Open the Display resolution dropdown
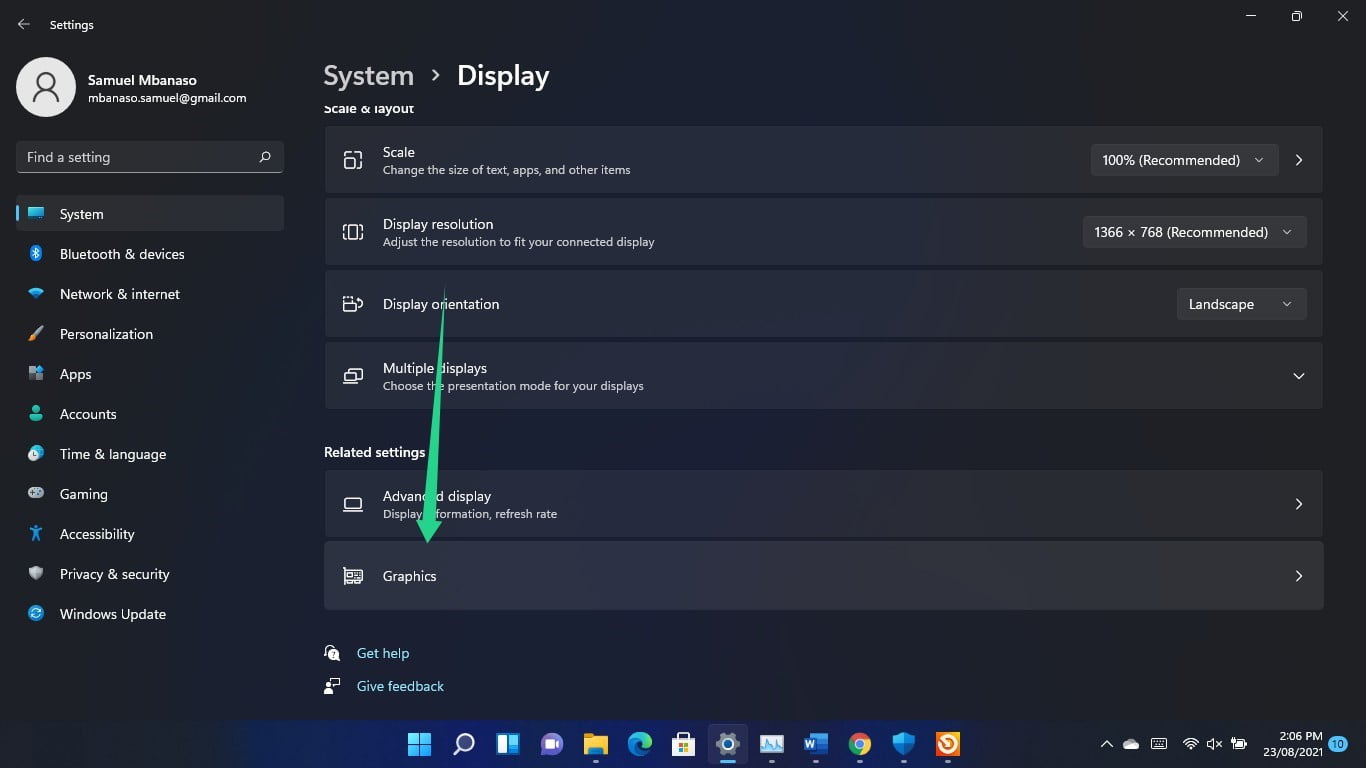Screen dimensions: 1366x768 [x=1194, y=231]
